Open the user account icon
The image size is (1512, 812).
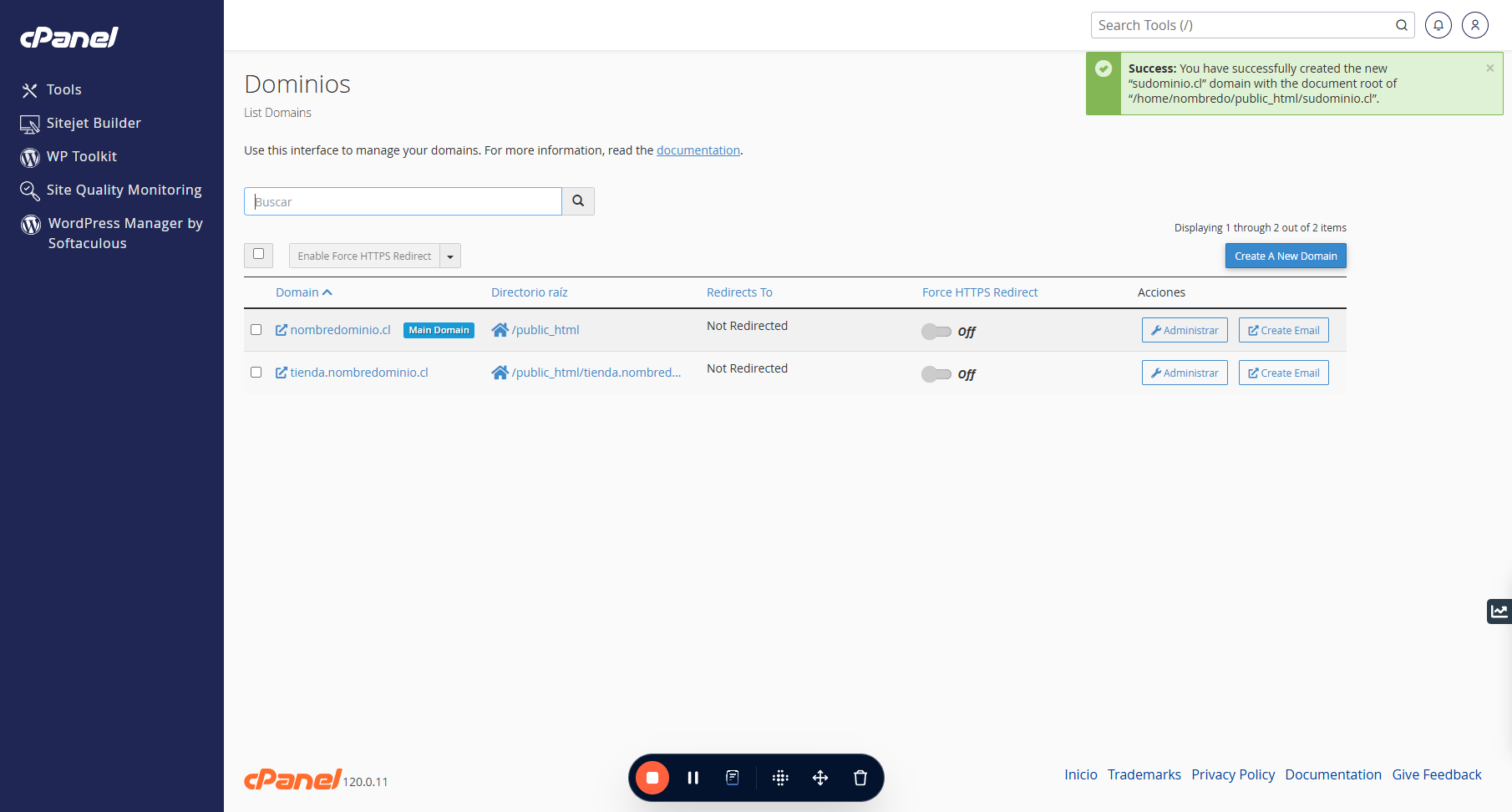[x=1475, y=25]
